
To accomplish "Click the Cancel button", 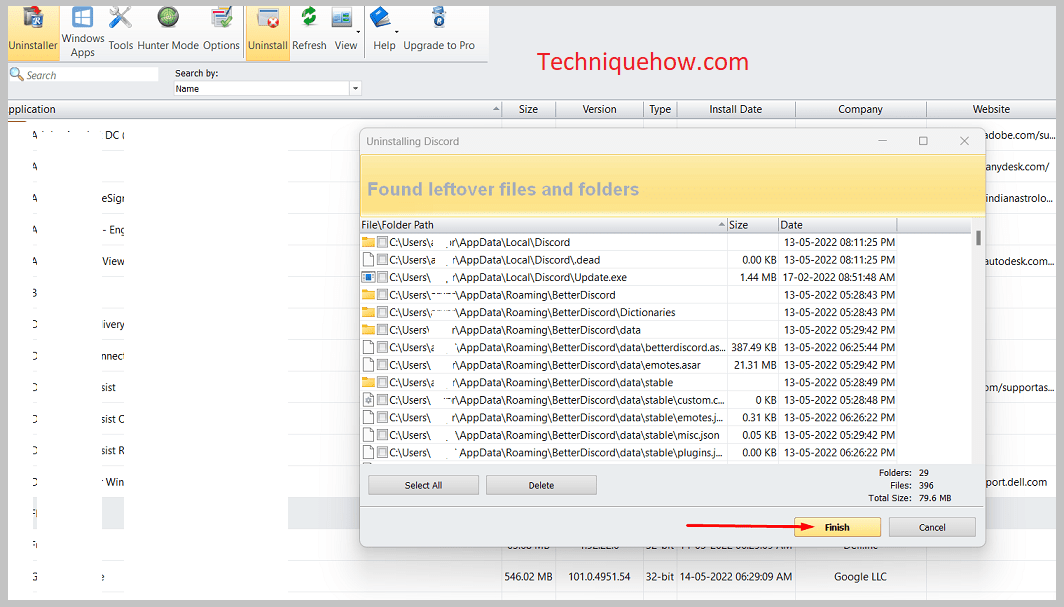I will pos(932,527).
